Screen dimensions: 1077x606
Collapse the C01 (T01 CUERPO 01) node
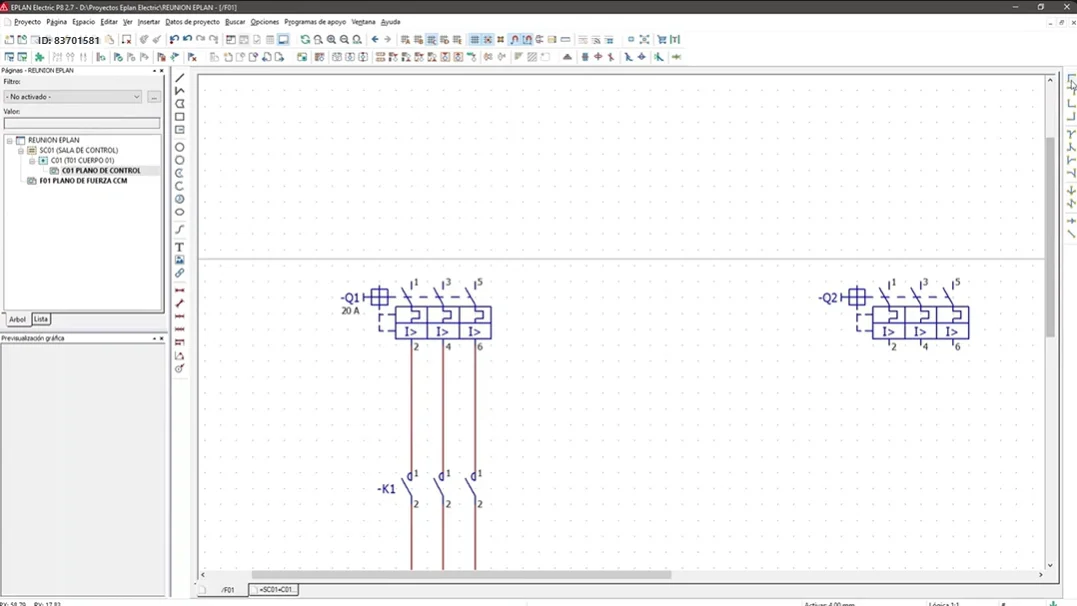[x=32, y=161]
